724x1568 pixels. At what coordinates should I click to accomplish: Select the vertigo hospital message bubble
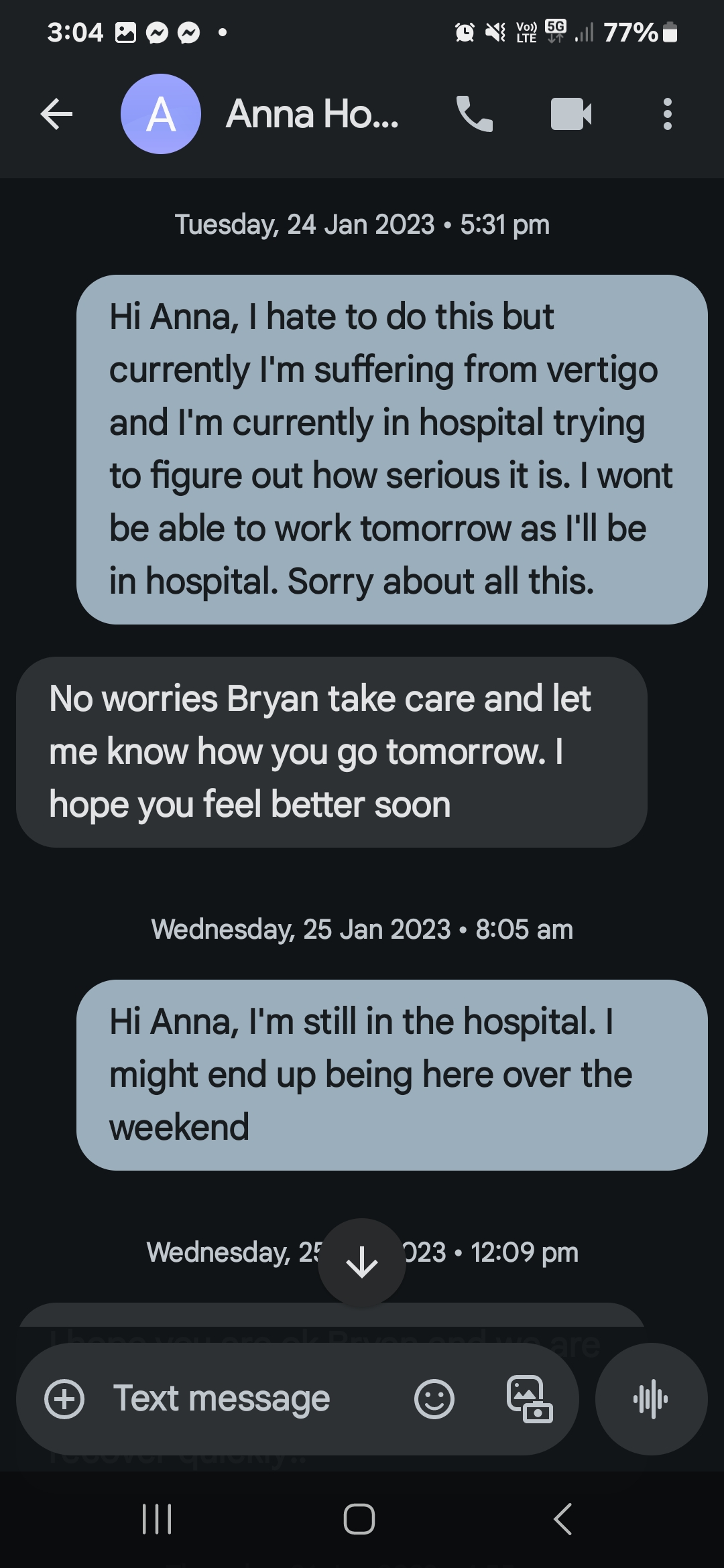point(392,449)
